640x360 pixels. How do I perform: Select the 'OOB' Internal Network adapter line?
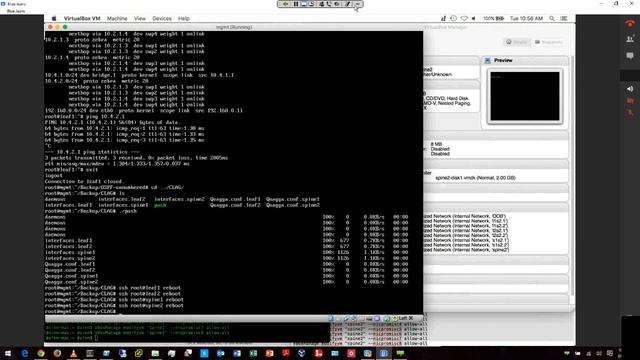(465, 216)
